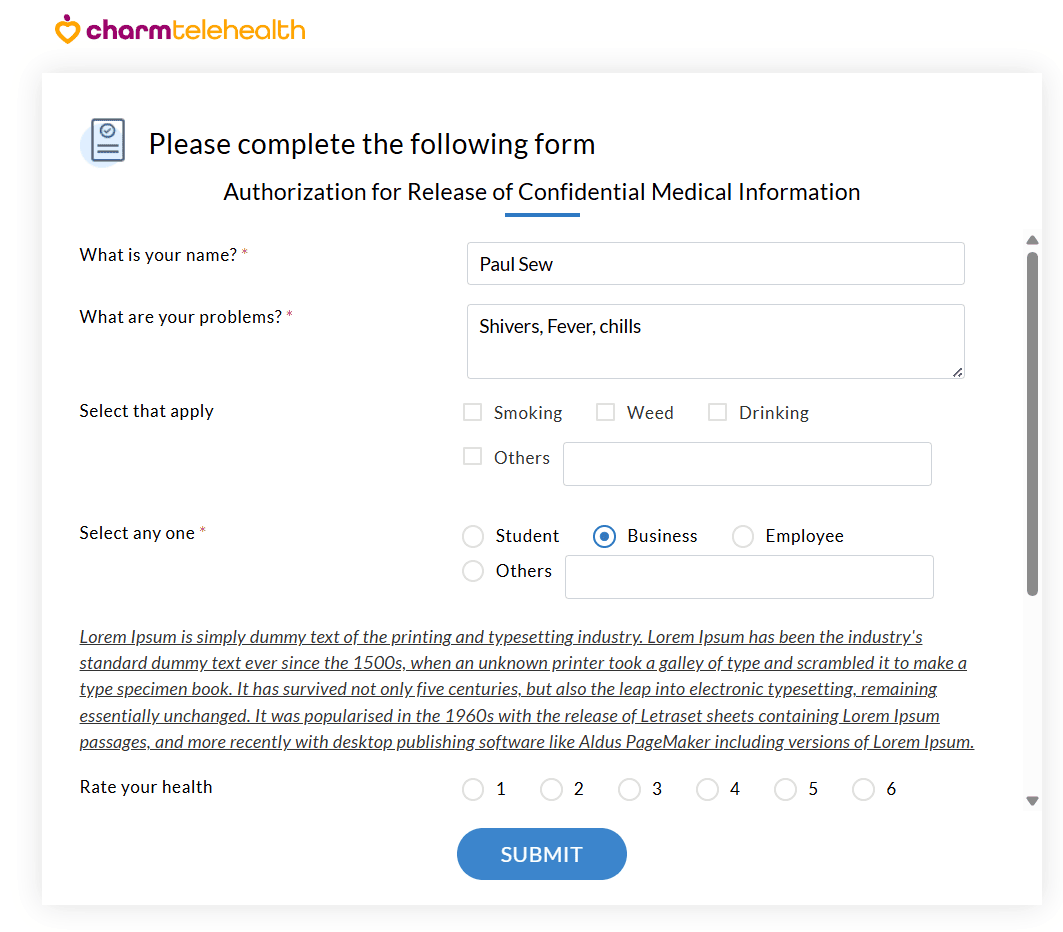Click the text box beside Others checkbox

[747, 463]
